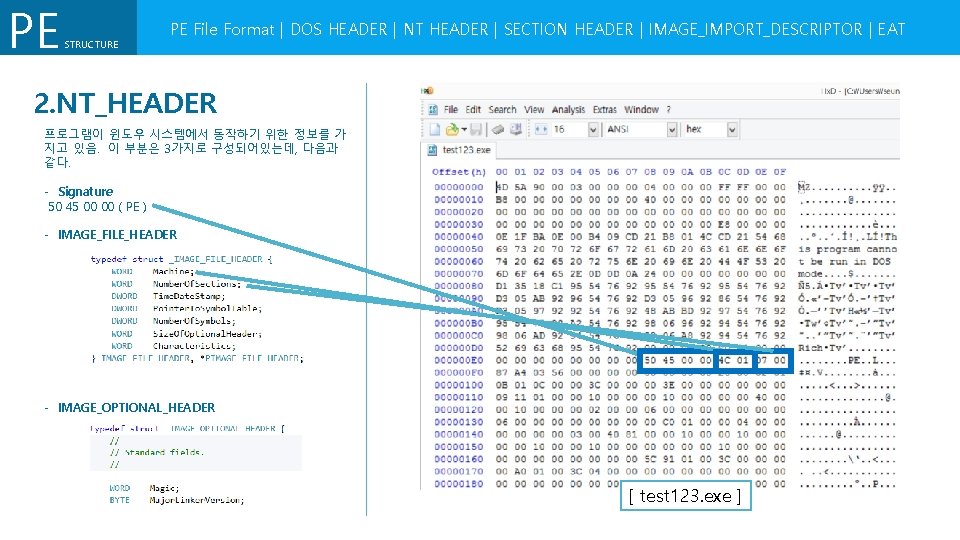Click the 'NumberOfSections;' struct field
Viewport: 960px width, 540px height.
coord(197,284)
